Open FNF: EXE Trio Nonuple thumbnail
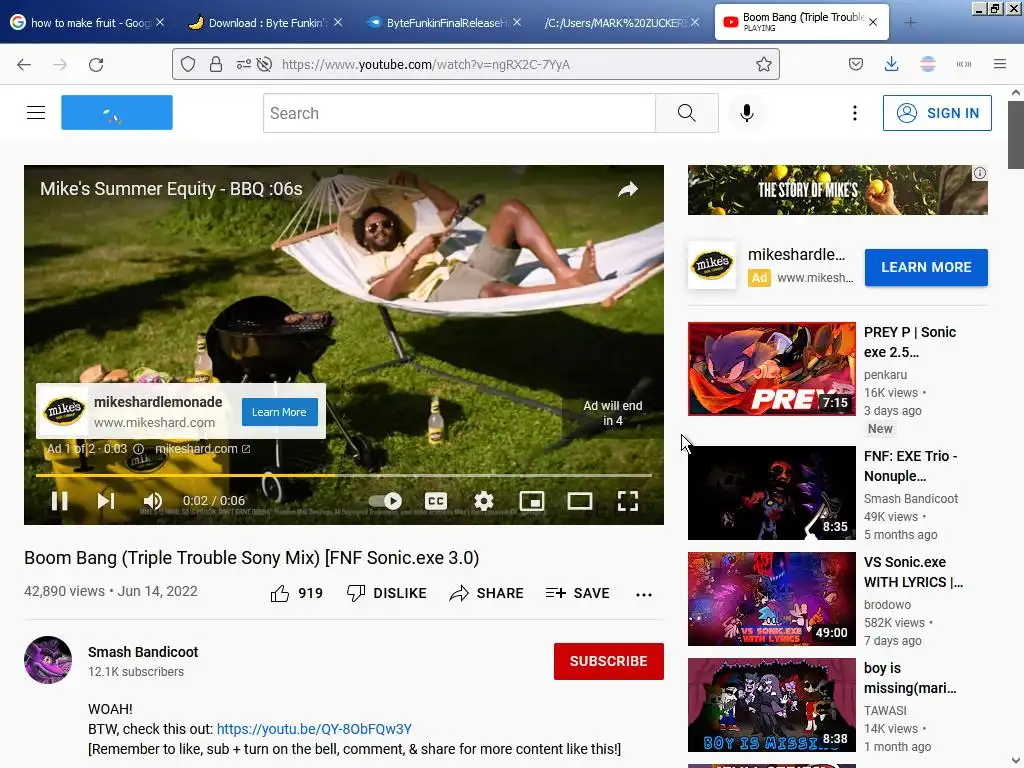Viewport: 1024px width, 768px height. click(x=771, y=493)
